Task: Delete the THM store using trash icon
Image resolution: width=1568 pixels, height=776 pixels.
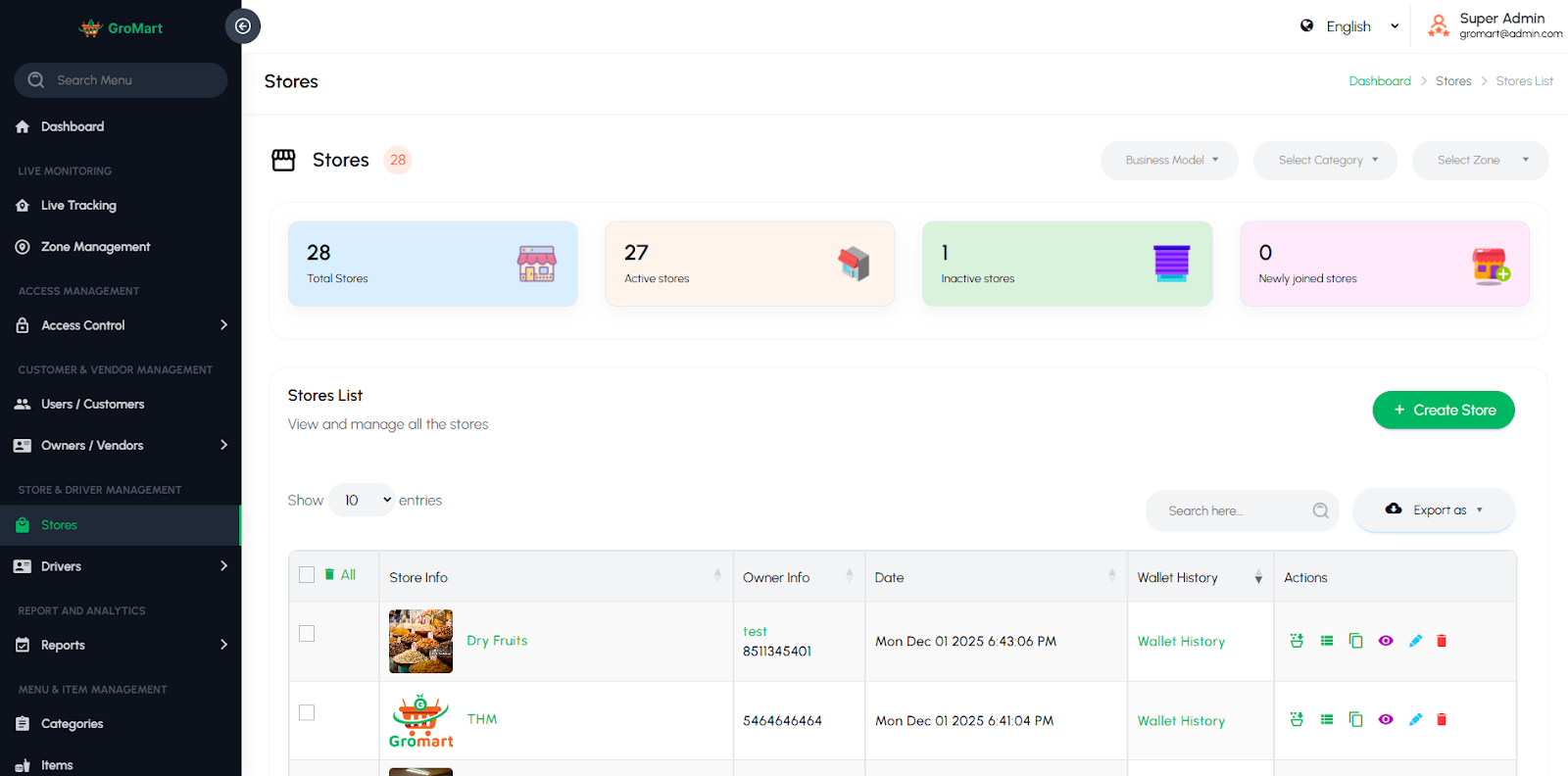Action: coord(1442,719)
